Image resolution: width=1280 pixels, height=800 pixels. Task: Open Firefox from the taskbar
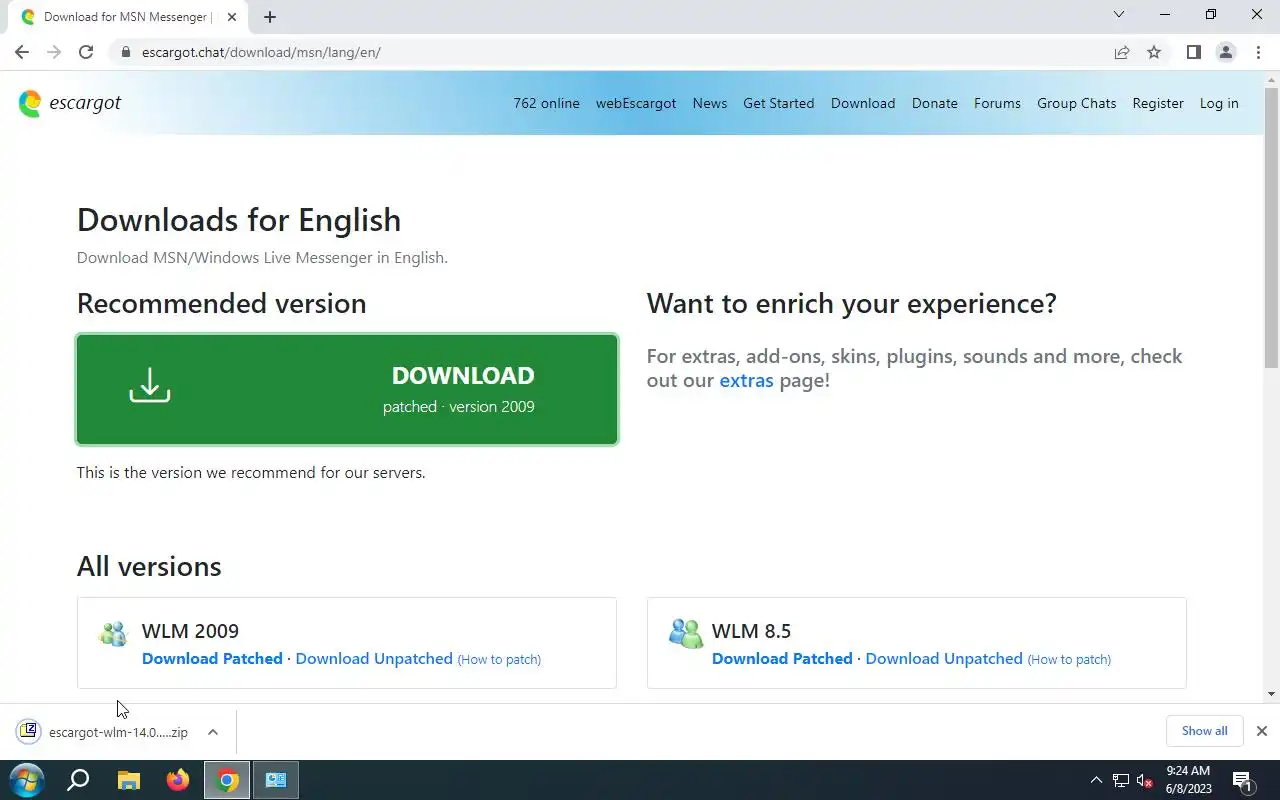point(178,780)
